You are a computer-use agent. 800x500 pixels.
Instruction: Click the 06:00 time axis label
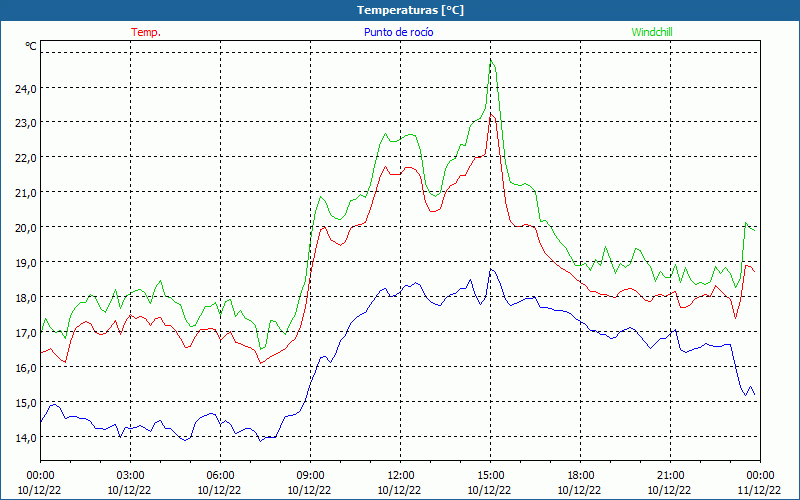pyautogui.click(x=220, y=476)
